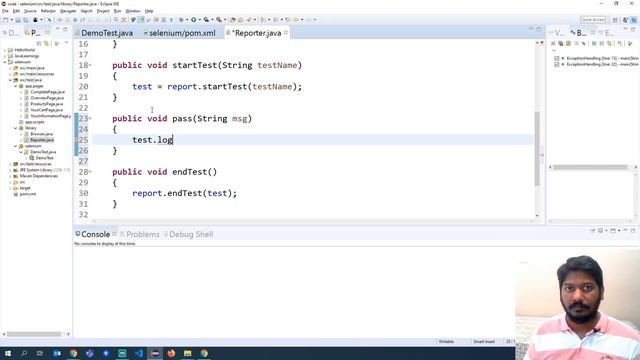Switch to the Problems tab
This screenshot has width=640, height=360.
[x=142, y=234]
